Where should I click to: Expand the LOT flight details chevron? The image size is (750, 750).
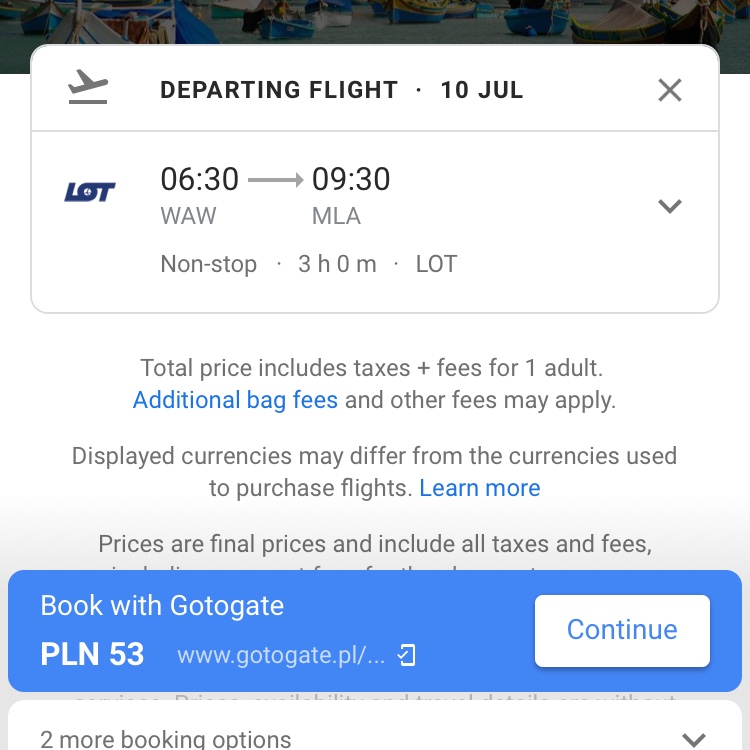point(670,206)
